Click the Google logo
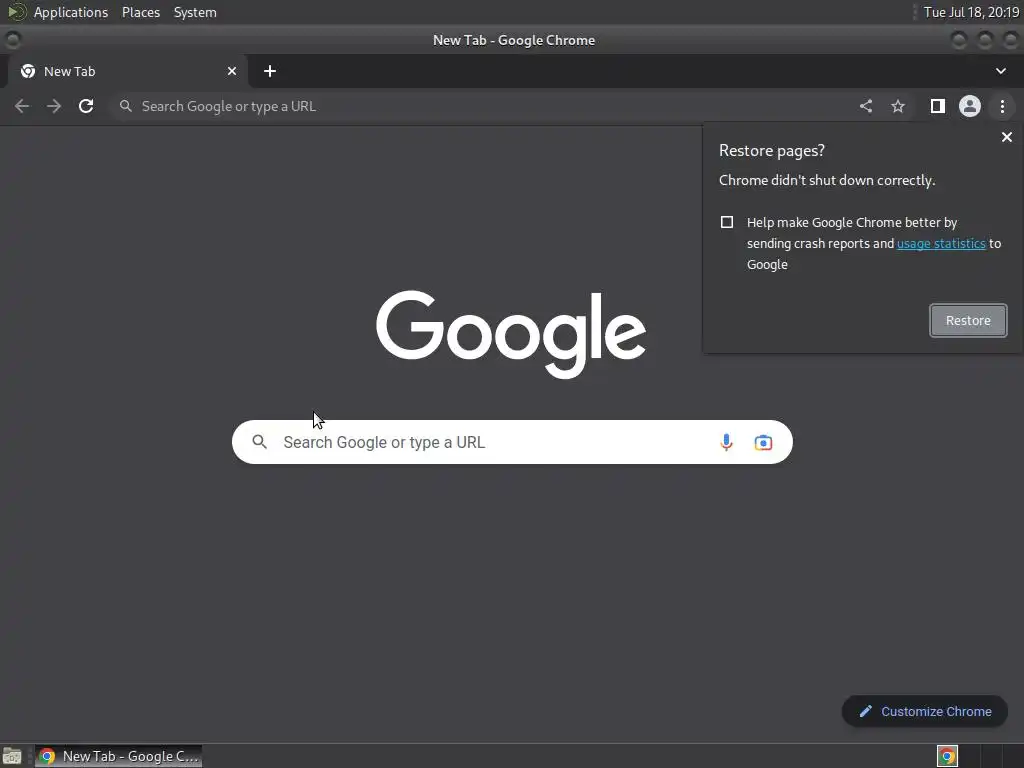Screen dimensions: 1024x768 (511, 334)
